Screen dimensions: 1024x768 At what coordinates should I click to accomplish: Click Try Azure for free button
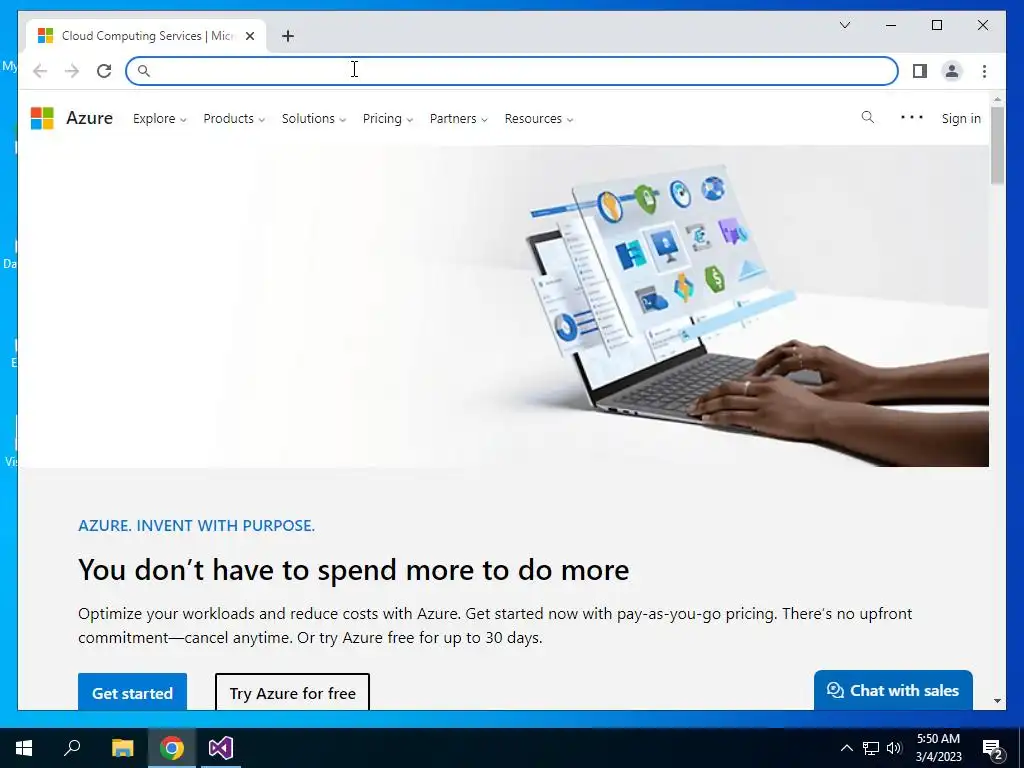(x=293, y=692)
